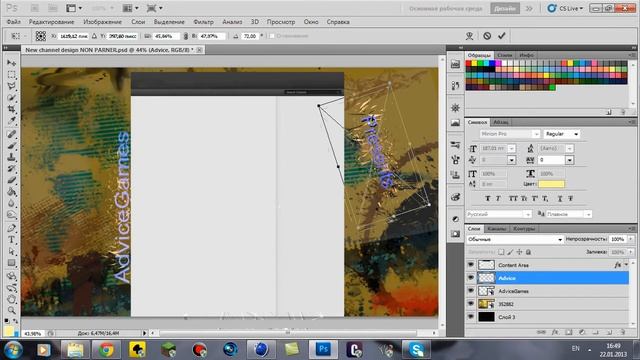Select the Horizontal Type tool
The image size is (640, 360).
tap(11, 240)
